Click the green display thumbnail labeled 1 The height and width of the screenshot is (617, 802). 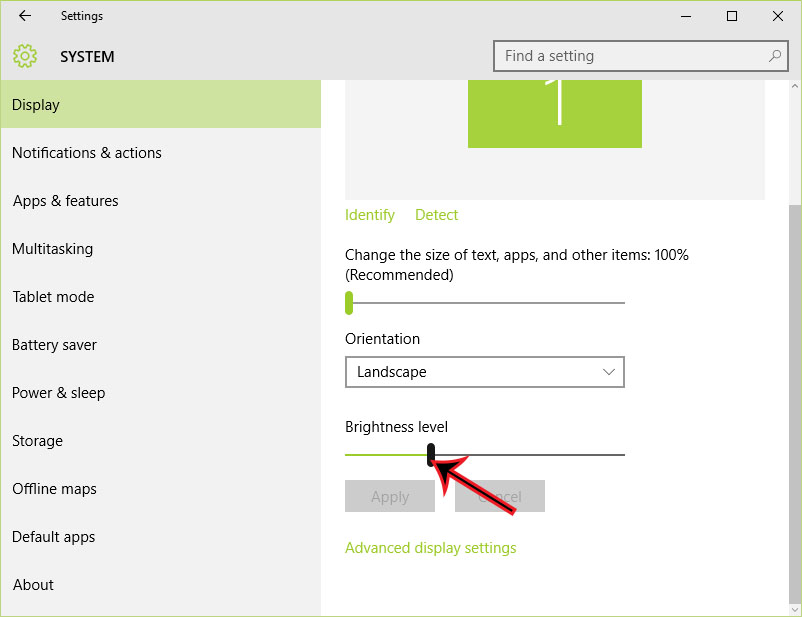point(555,113)
